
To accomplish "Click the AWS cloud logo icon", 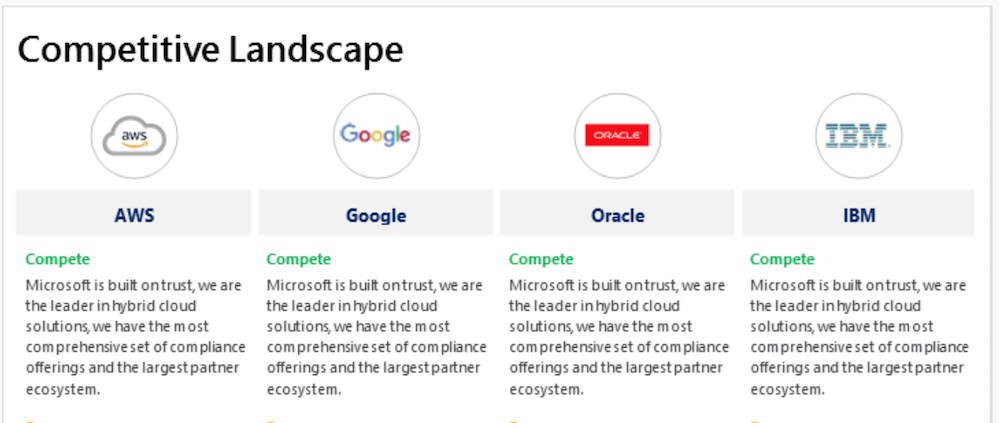I will pyautogui.click(x=134, y=136).
